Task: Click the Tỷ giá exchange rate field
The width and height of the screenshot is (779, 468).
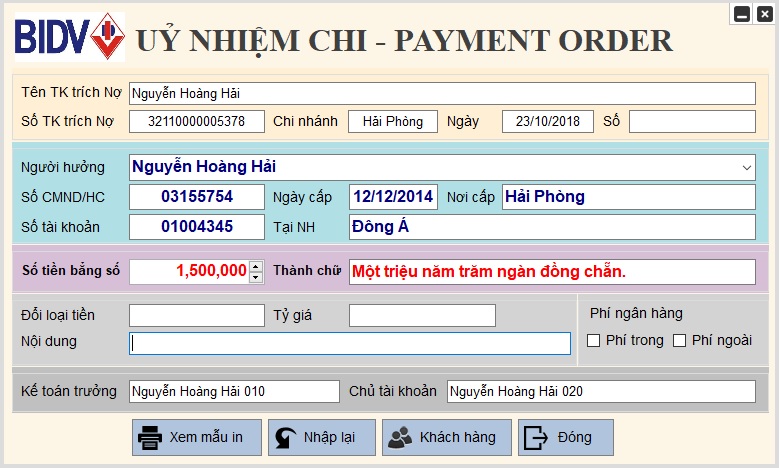Action: pos(422,316)
